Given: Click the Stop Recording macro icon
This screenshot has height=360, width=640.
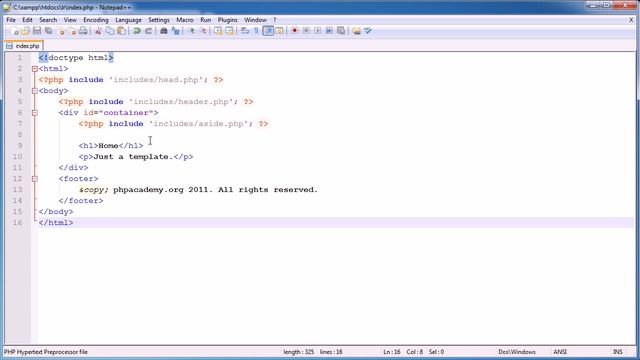Looking at the screenshot, I should pos(306,31).
